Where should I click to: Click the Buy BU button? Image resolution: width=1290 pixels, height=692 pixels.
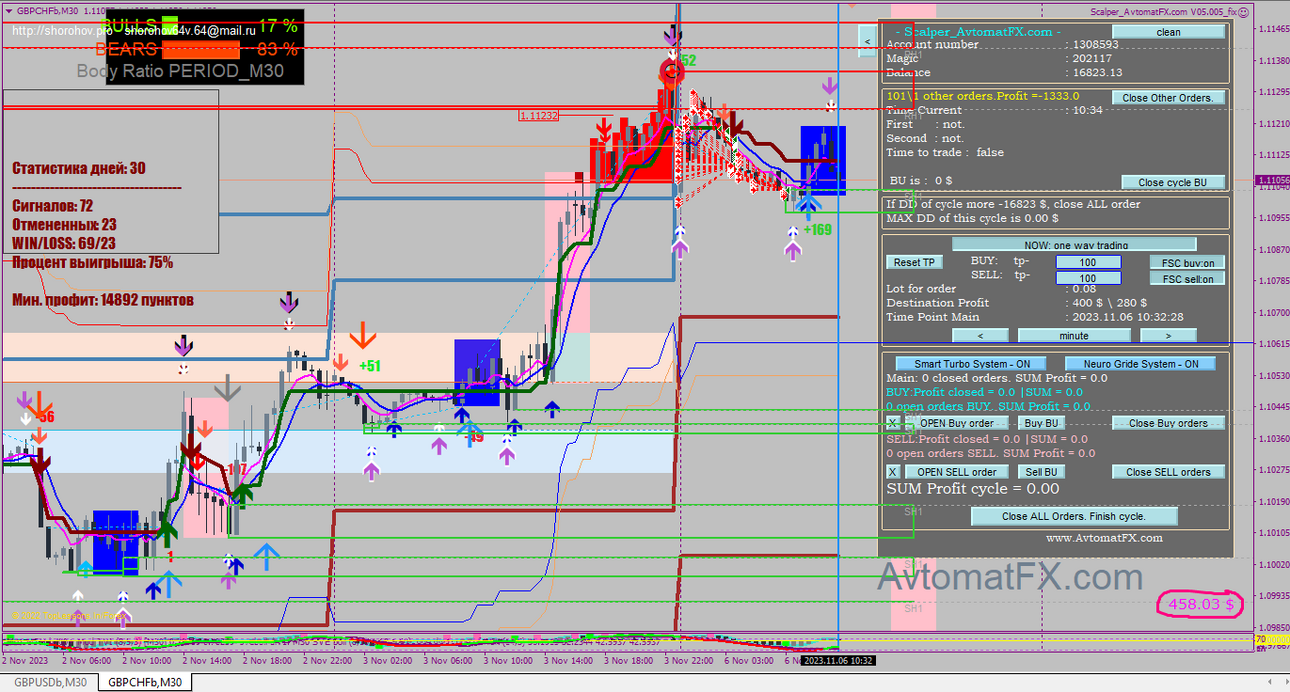[1040, 423]
